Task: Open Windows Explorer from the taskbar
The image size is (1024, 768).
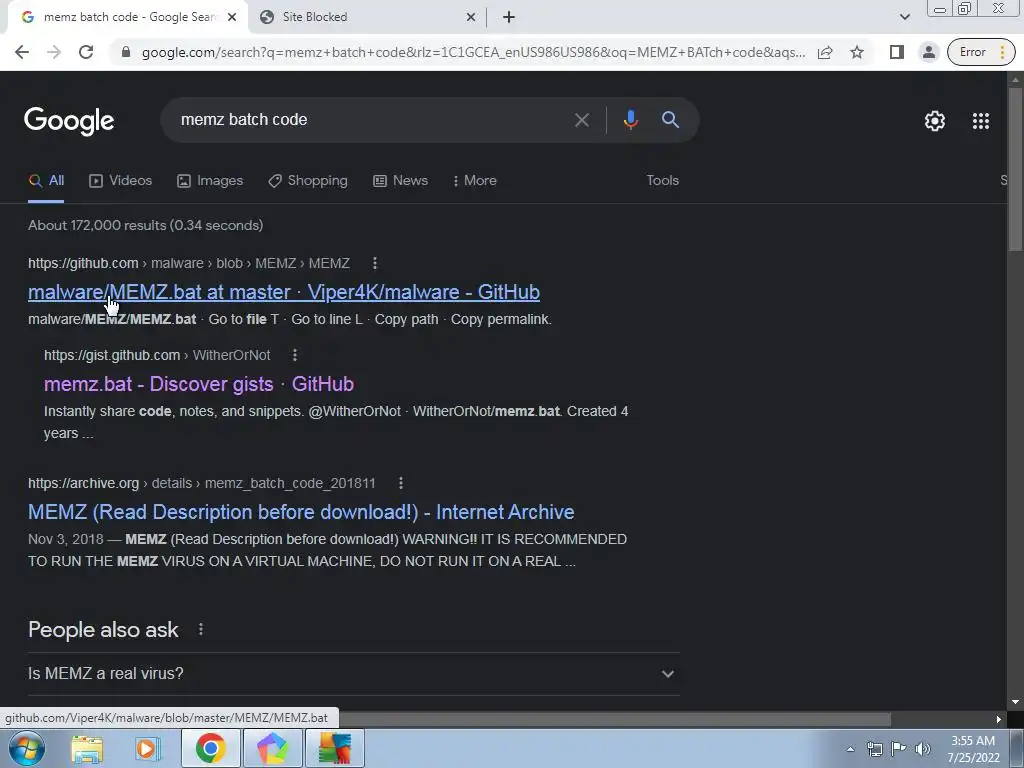Action: [87, 749]
